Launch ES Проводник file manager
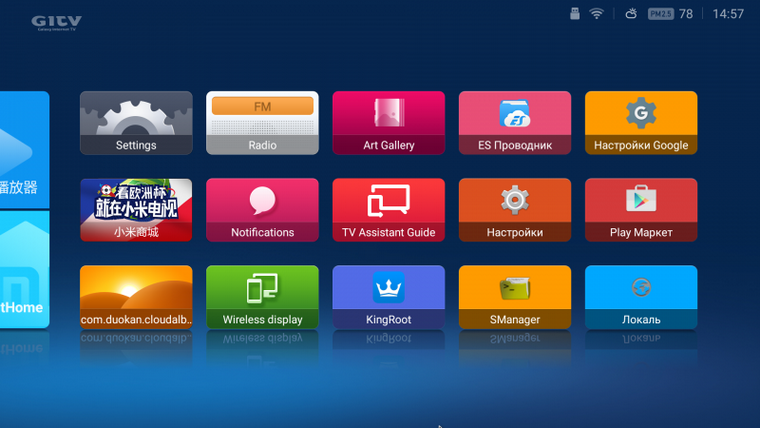Screen dimensions: 760x428 [x=515, y=123]
